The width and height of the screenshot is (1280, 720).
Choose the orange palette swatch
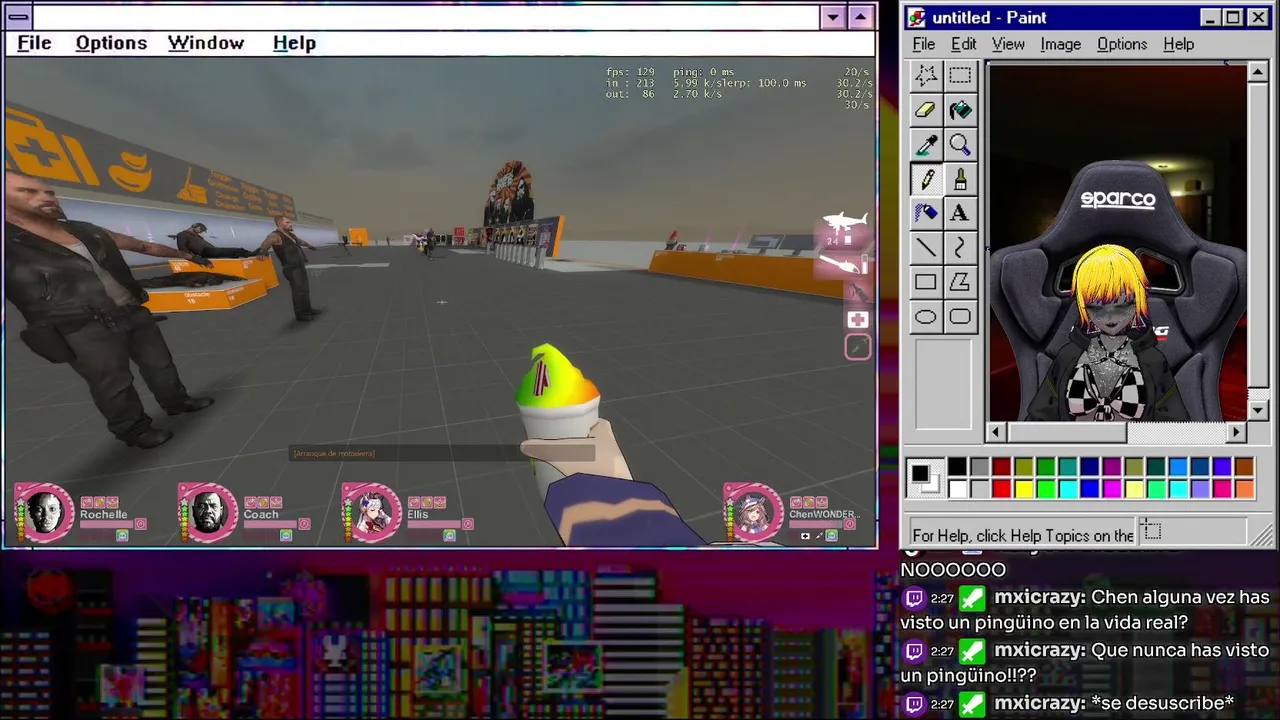pos(1243,488)
